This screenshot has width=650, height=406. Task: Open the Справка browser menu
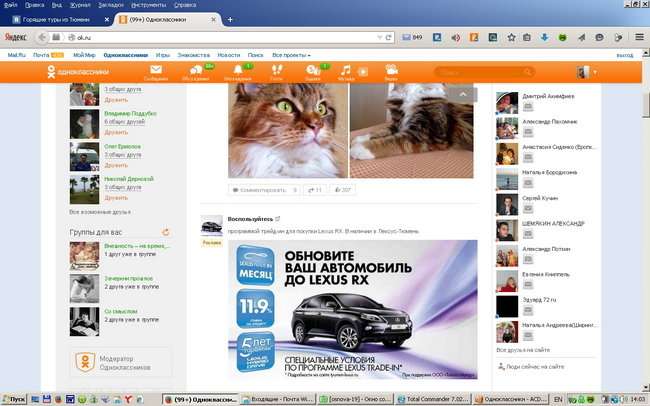click(x=185, y=5)
